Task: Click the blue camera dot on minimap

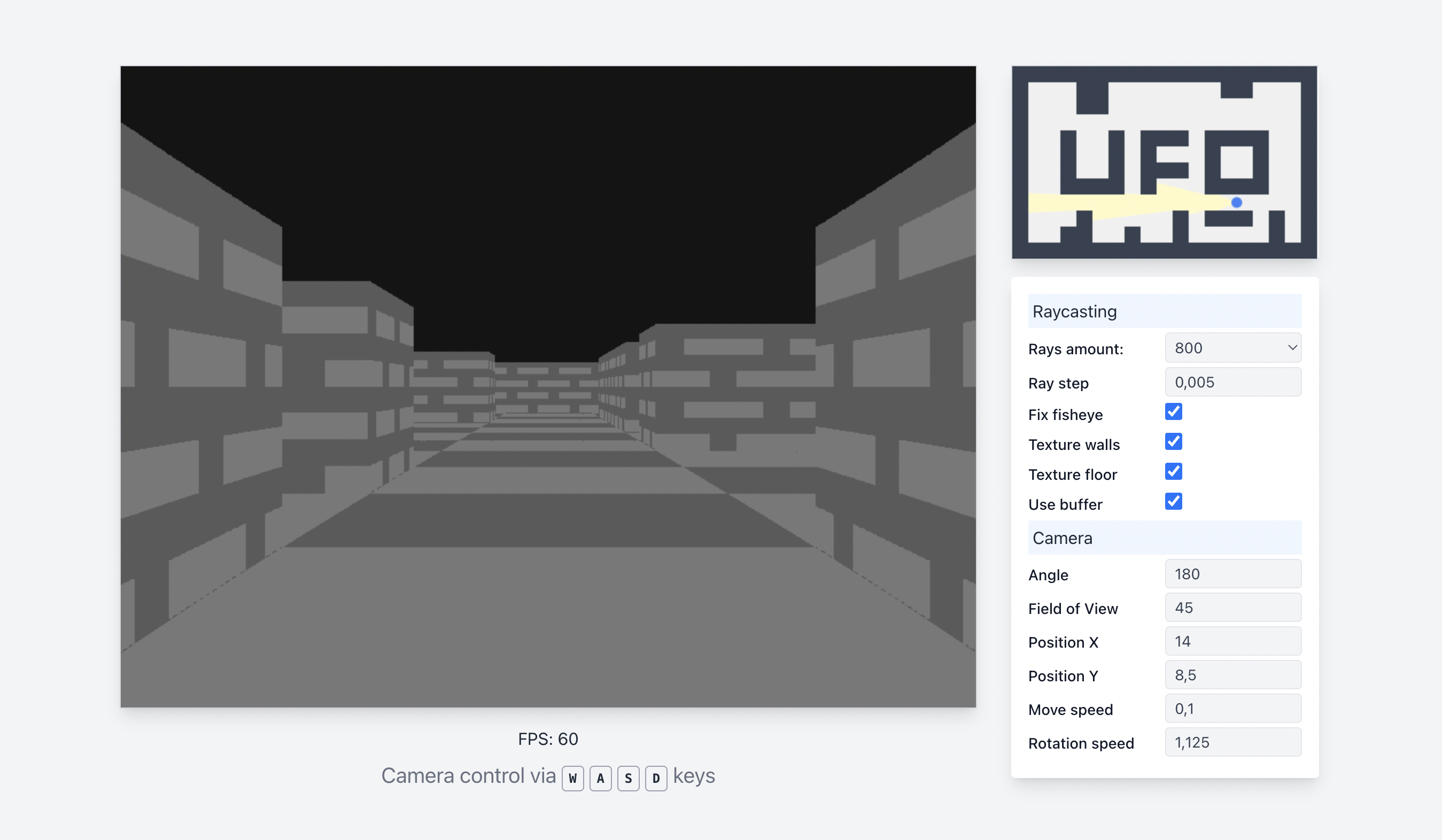Action: pos(1237,203)
